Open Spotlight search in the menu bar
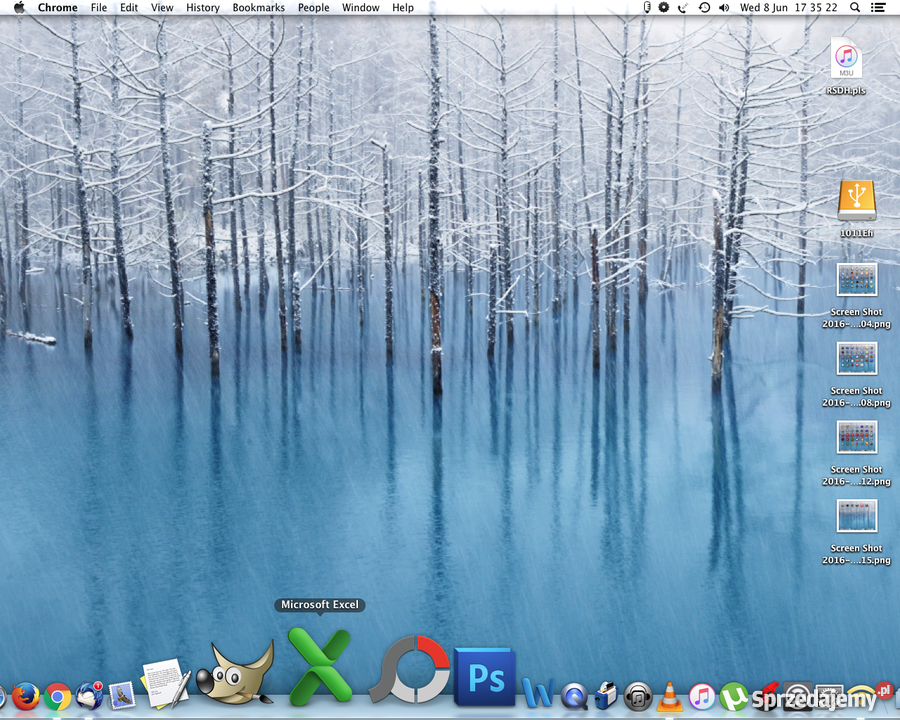Image resolution: width=900 pixels, height=720 pixels. [854, 8]
